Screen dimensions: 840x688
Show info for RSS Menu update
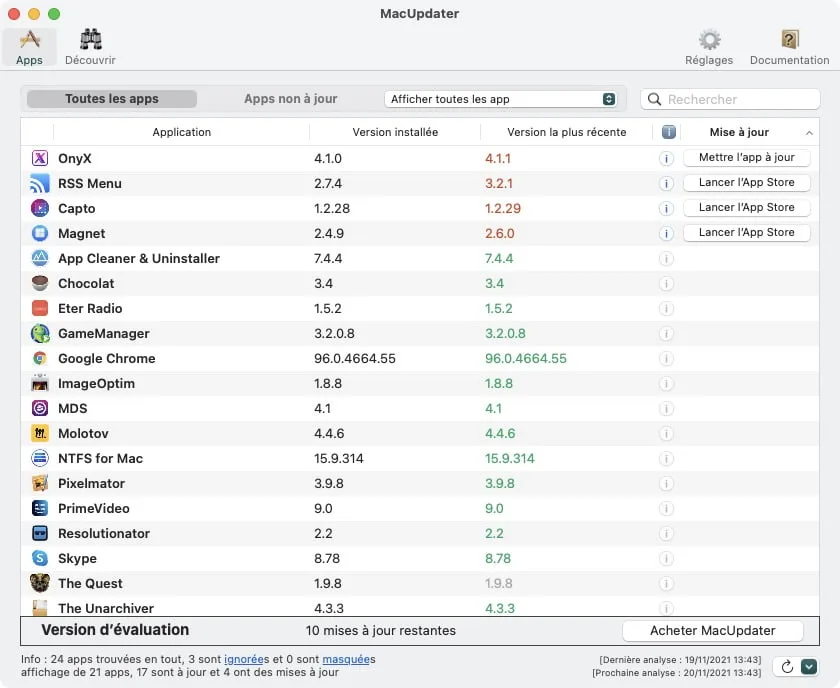666,184
